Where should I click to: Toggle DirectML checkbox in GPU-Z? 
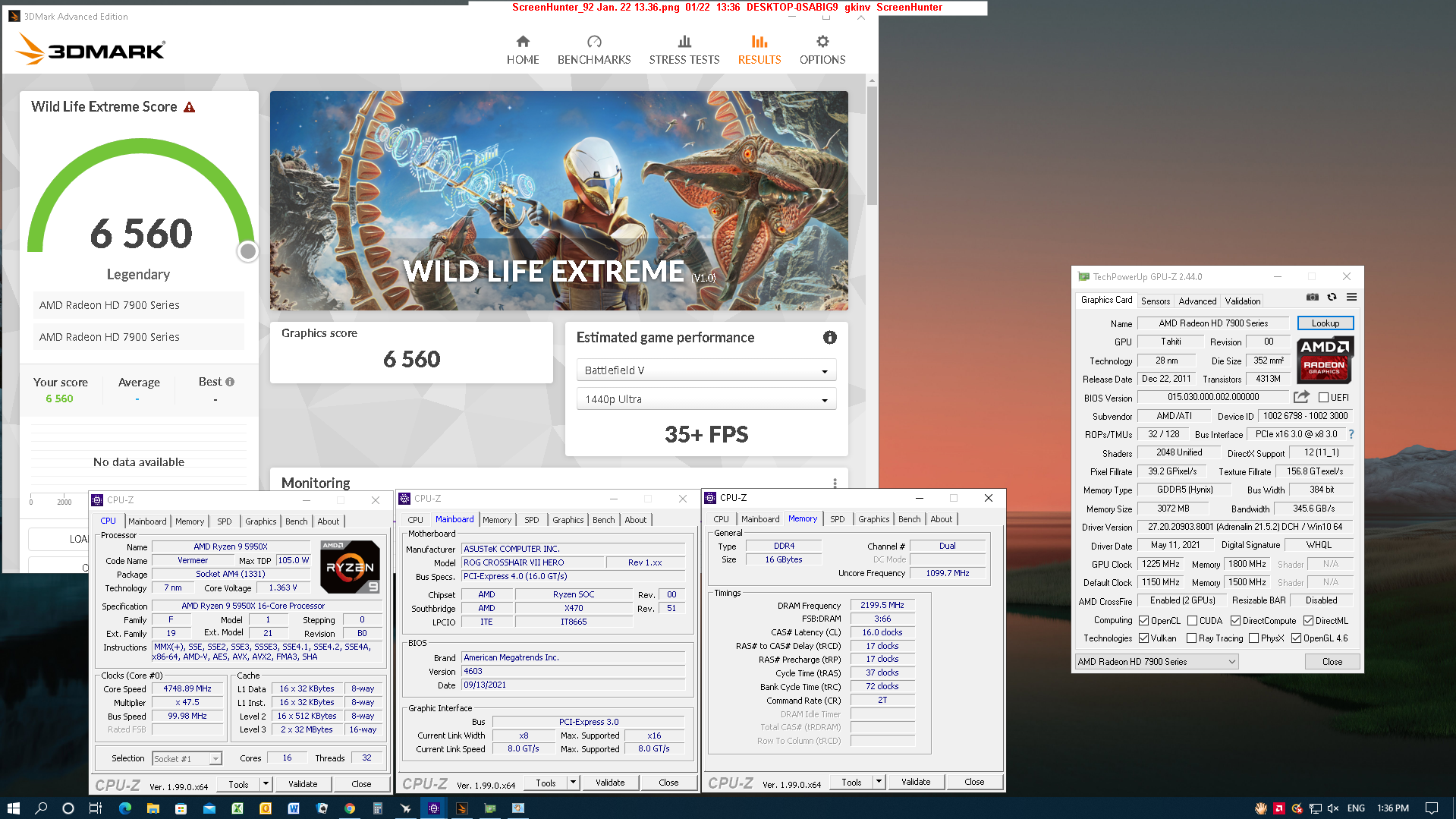pos(1308,621)
